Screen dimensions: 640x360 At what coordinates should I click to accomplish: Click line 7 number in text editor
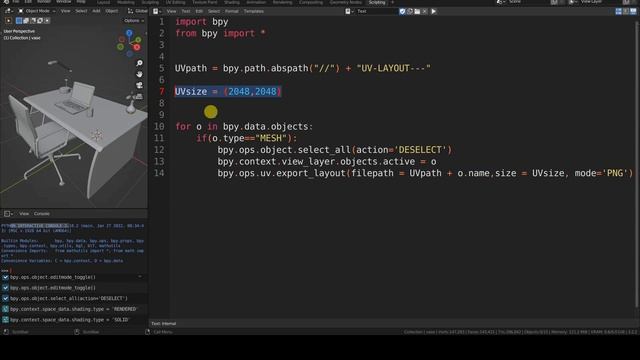click(x=162, y=91)
